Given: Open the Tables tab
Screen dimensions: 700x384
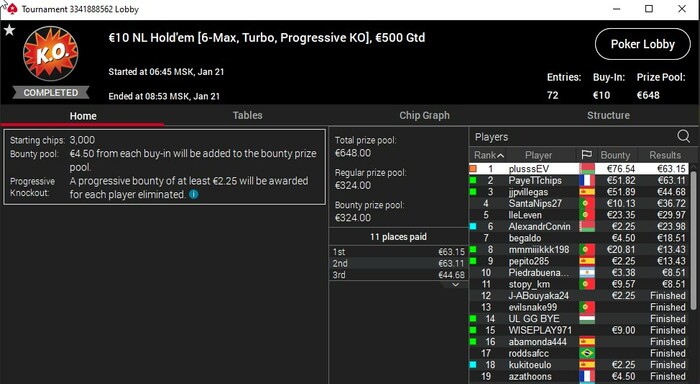Looking at the screenshot, I should point(247,115).
